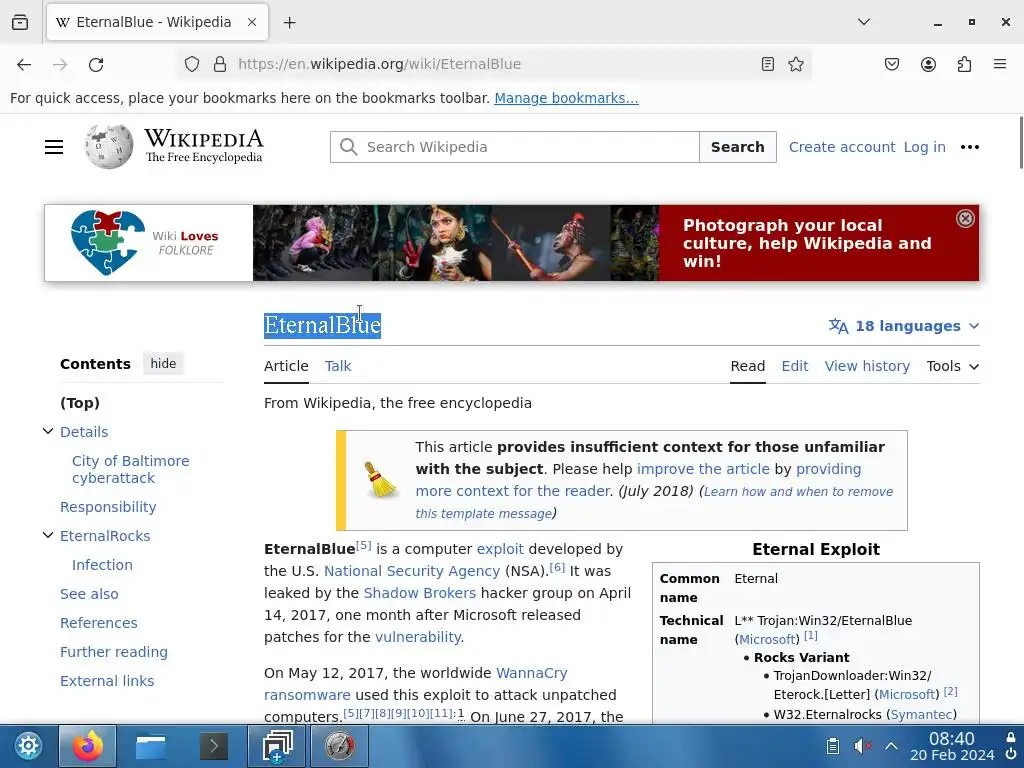Click the Search button
Viewport: 1024px width, 768px height.
pos(737,147)
